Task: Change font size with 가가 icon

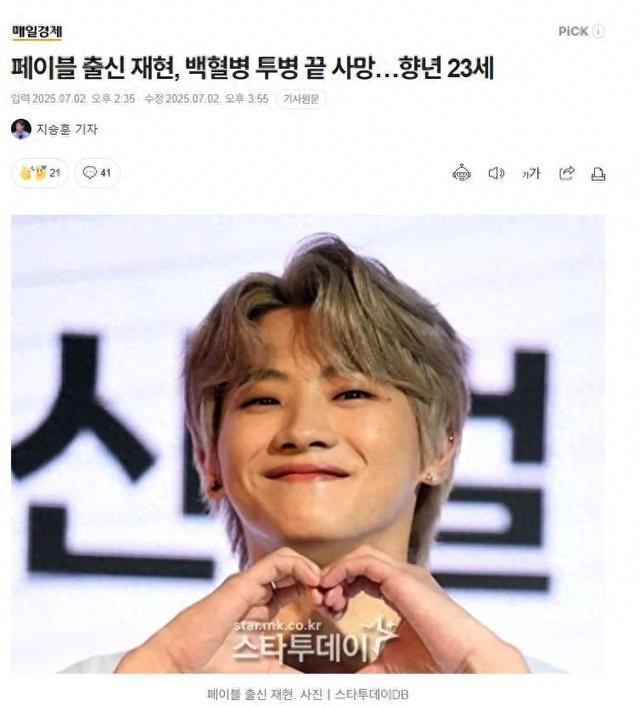Action: pos(531,173)
